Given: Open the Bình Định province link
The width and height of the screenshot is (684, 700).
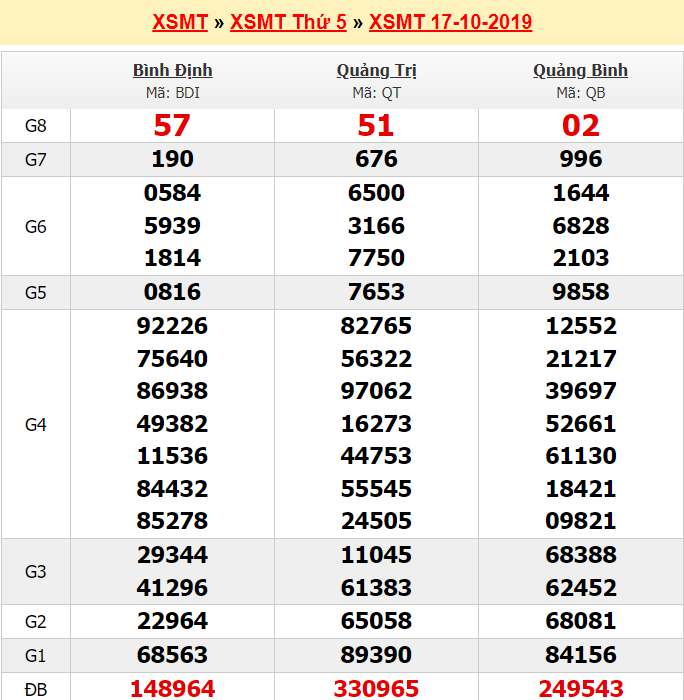Looking at the screenshot, I should point(172,70).
